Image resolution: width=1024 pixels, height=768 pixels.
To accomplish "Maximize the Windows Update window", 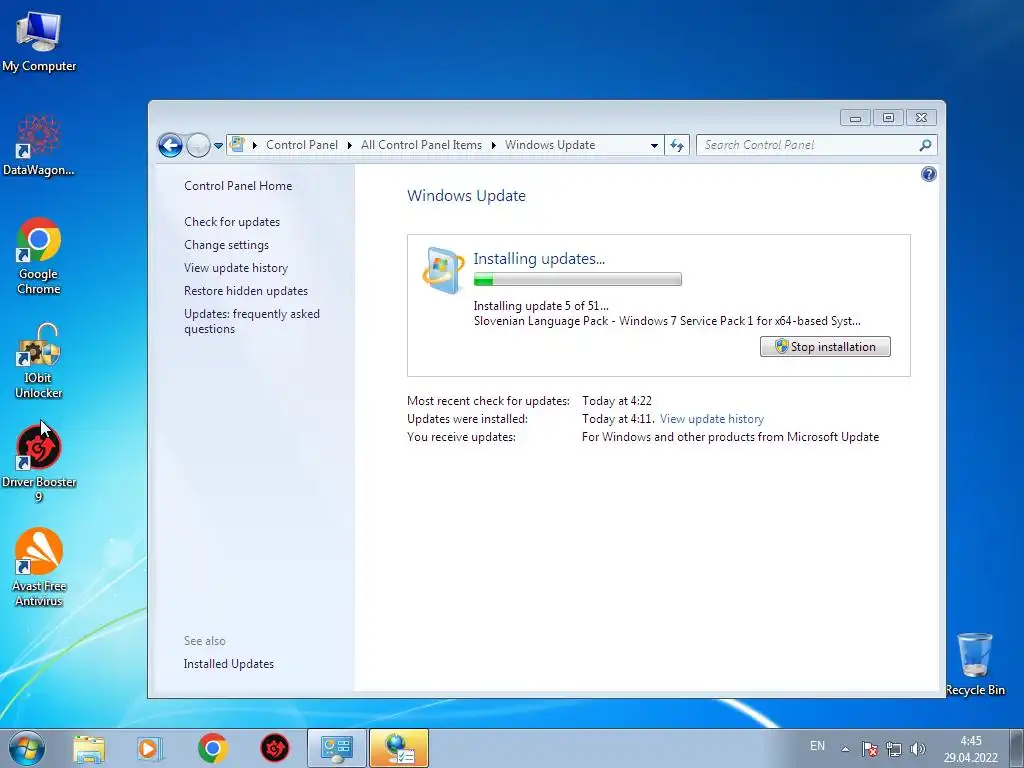I will (x=888, y=118).
